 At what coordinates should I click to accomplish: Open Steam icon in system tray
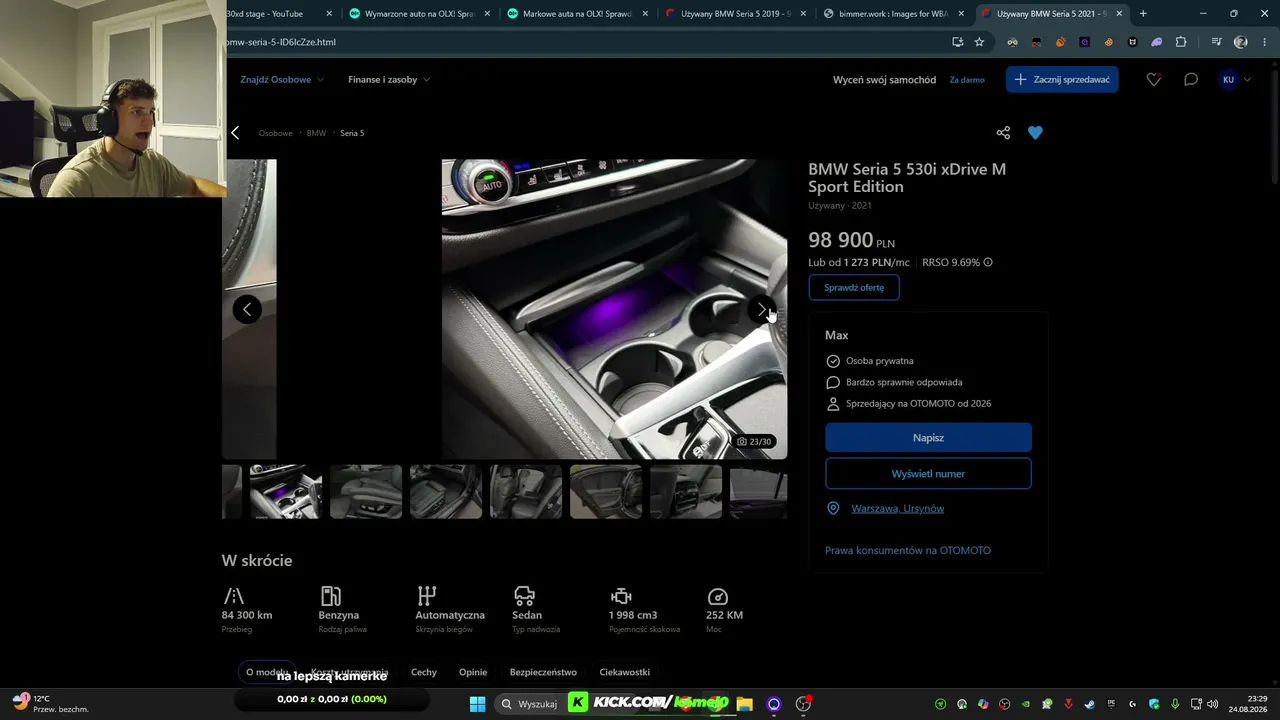1089,704
